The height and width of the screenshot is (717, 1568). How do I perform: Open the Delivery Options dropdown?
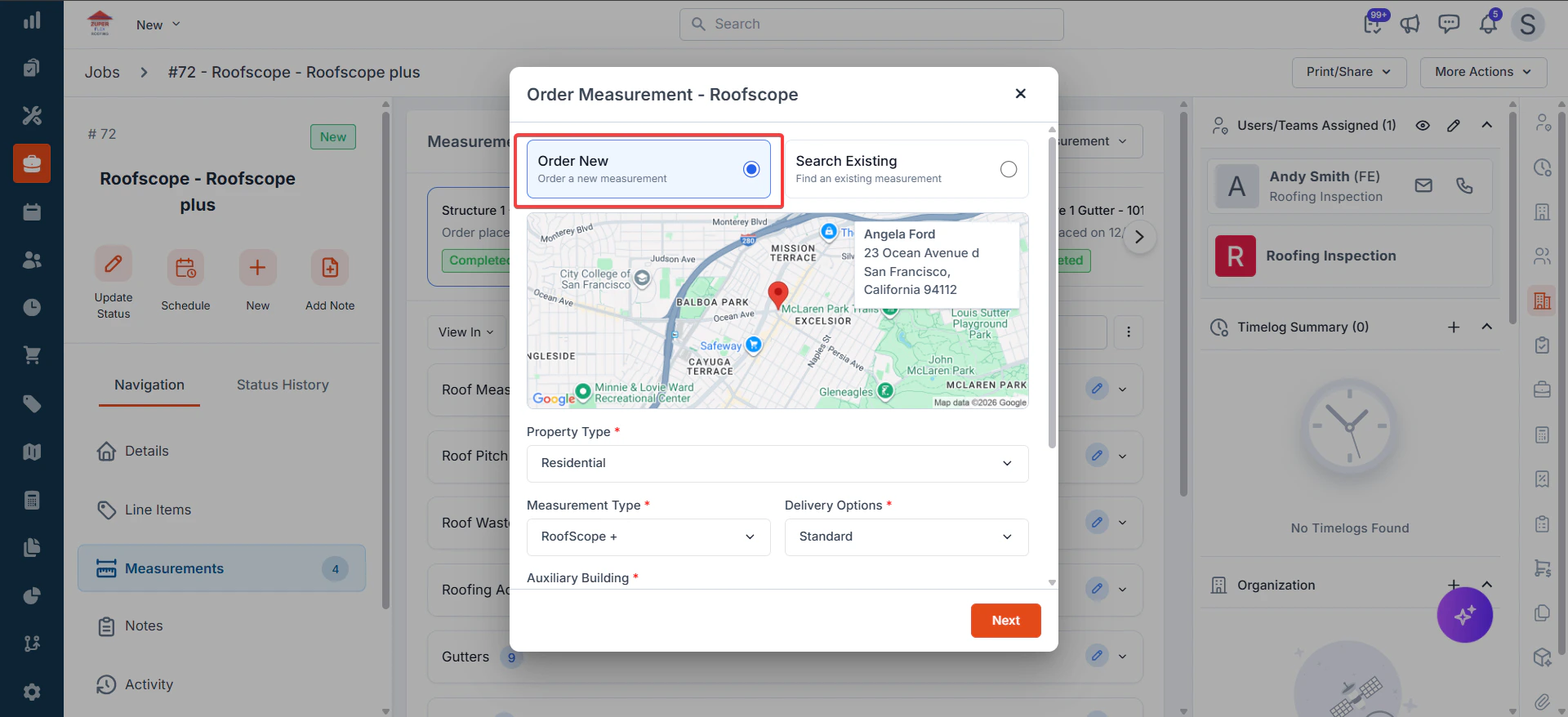906,537
